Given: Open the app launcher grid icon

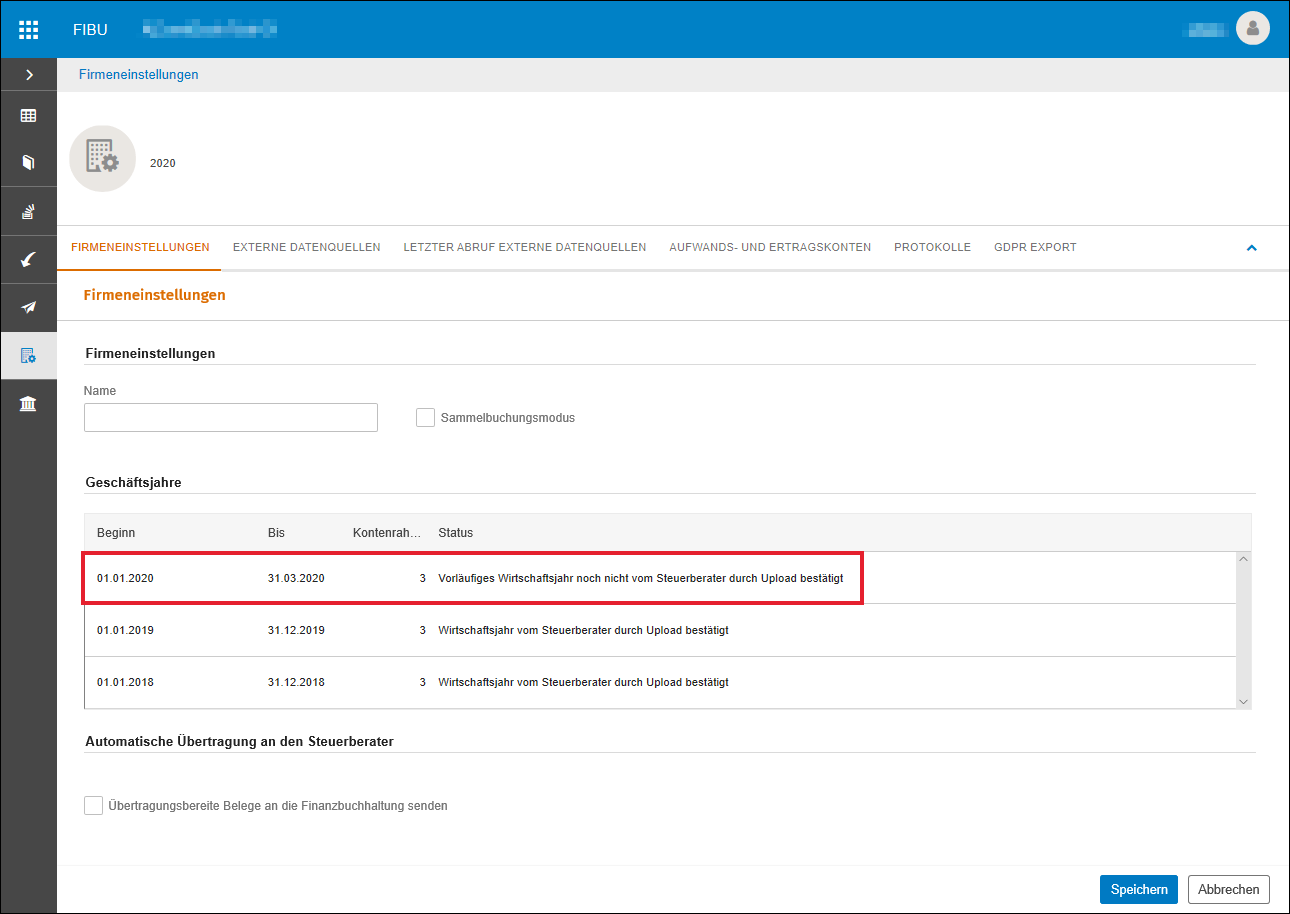Looking at the screenshot, I should [28, 29].
